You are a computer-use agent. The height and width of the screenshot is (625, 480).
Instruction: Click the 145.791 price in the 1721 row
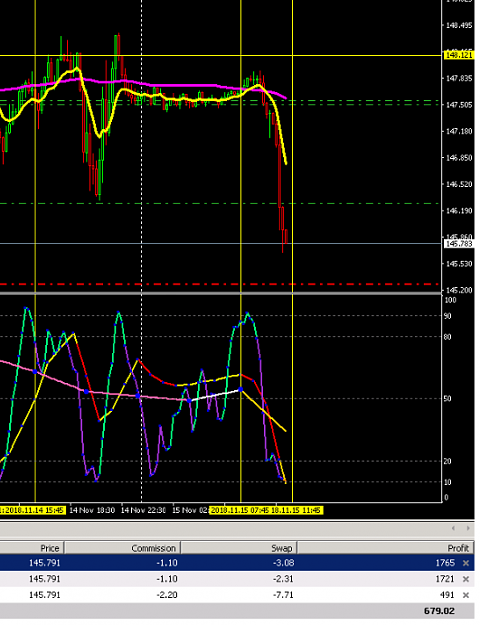pos(45,579)
